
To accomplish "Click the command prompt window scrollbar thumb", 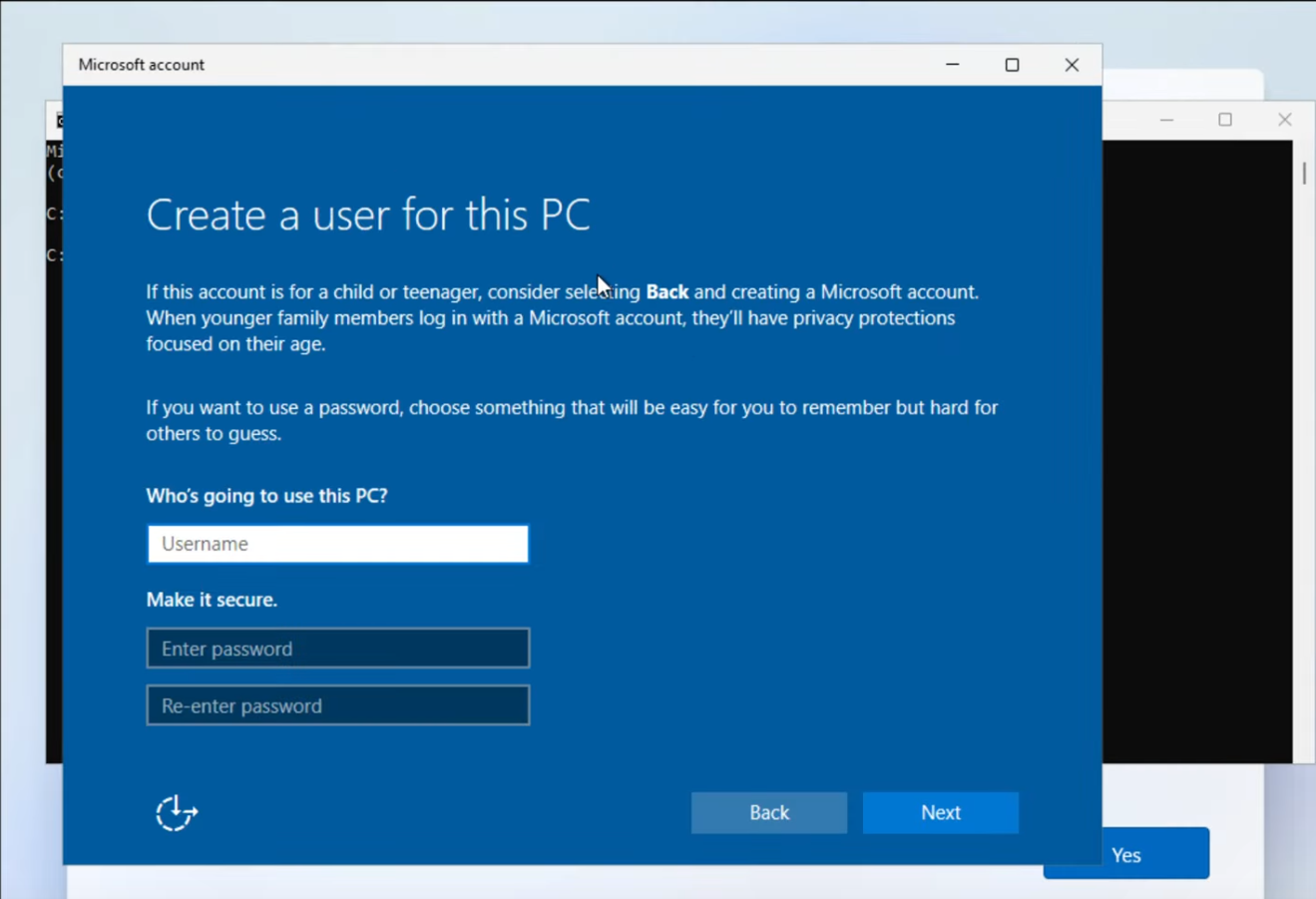I will point(1304,173).
